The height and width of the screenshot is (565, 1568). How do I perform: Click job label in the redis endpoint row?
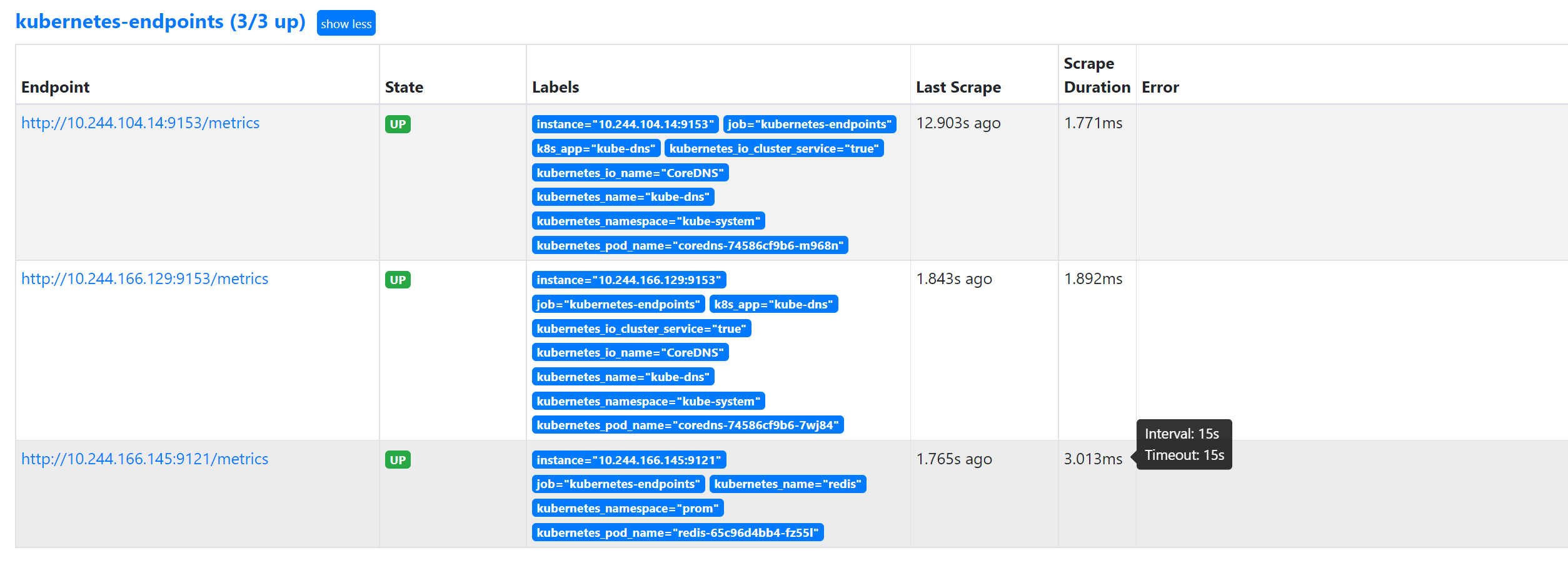click(618, 484)
